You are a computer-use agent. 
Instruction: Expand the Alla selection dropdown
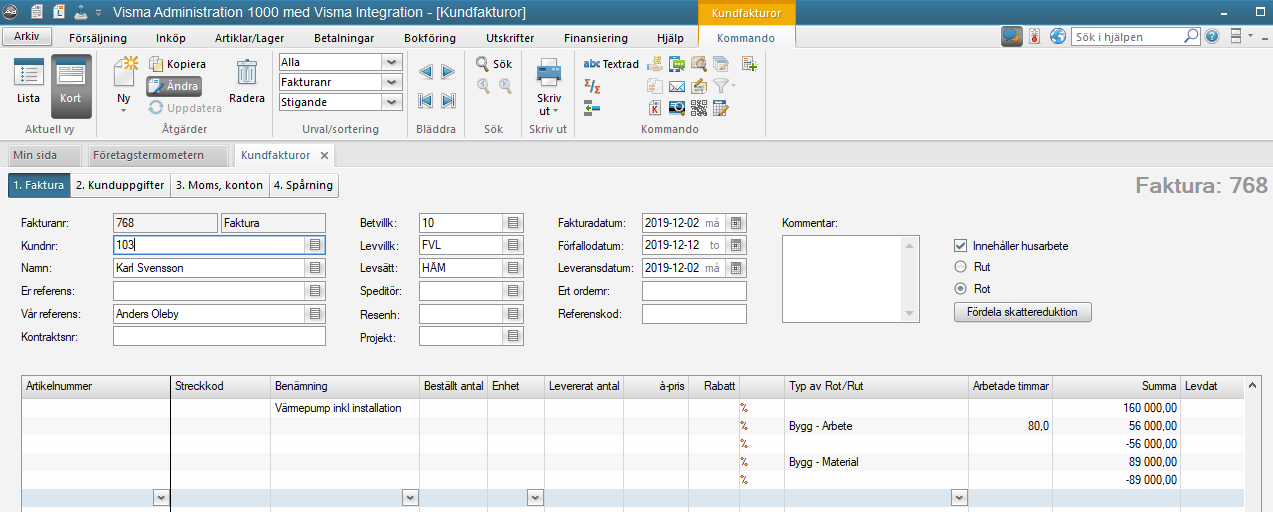(x=392, y=62)
